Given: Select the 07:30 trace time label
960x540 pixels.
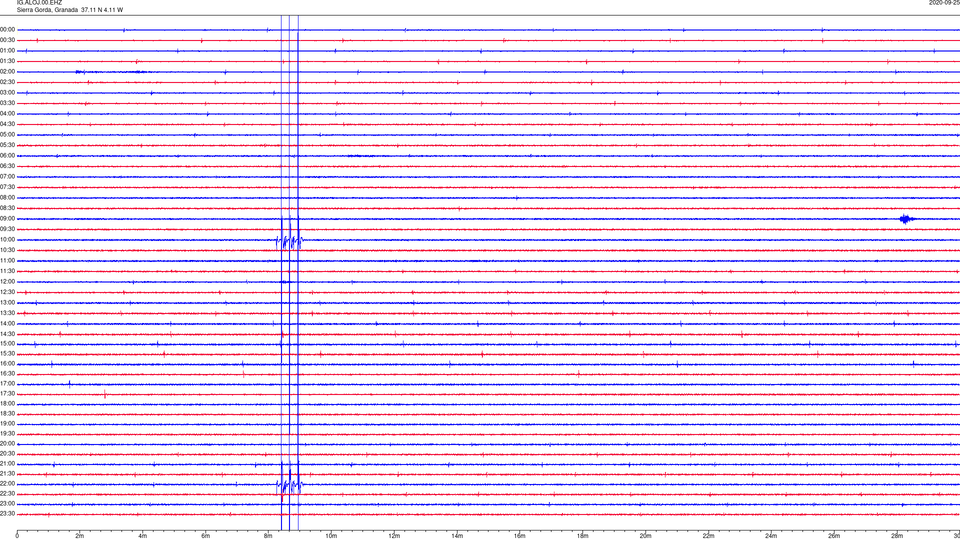Looking at the screenshot, I should point(8,187).
